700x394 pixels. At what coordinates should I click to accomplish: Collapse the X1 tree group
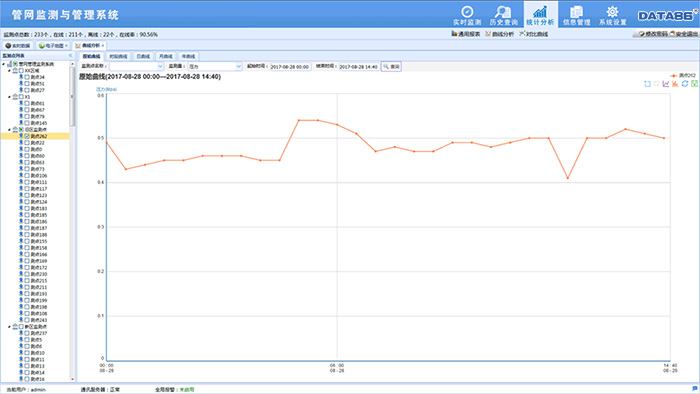tap(9, 97)
